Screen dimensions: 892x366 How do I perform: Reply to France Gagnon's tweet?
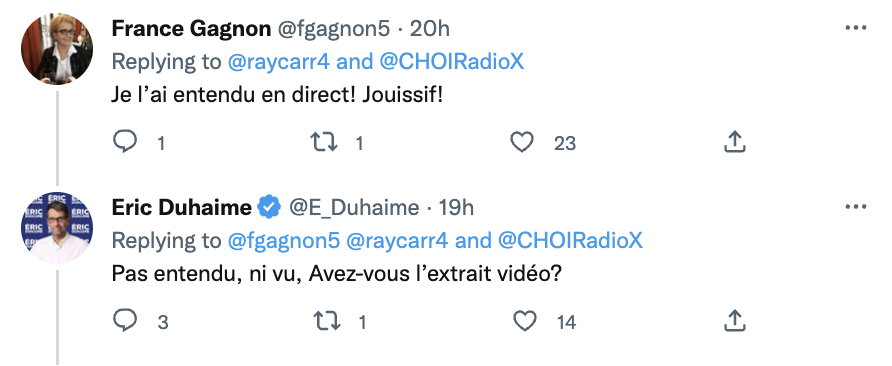coord(125,142)
